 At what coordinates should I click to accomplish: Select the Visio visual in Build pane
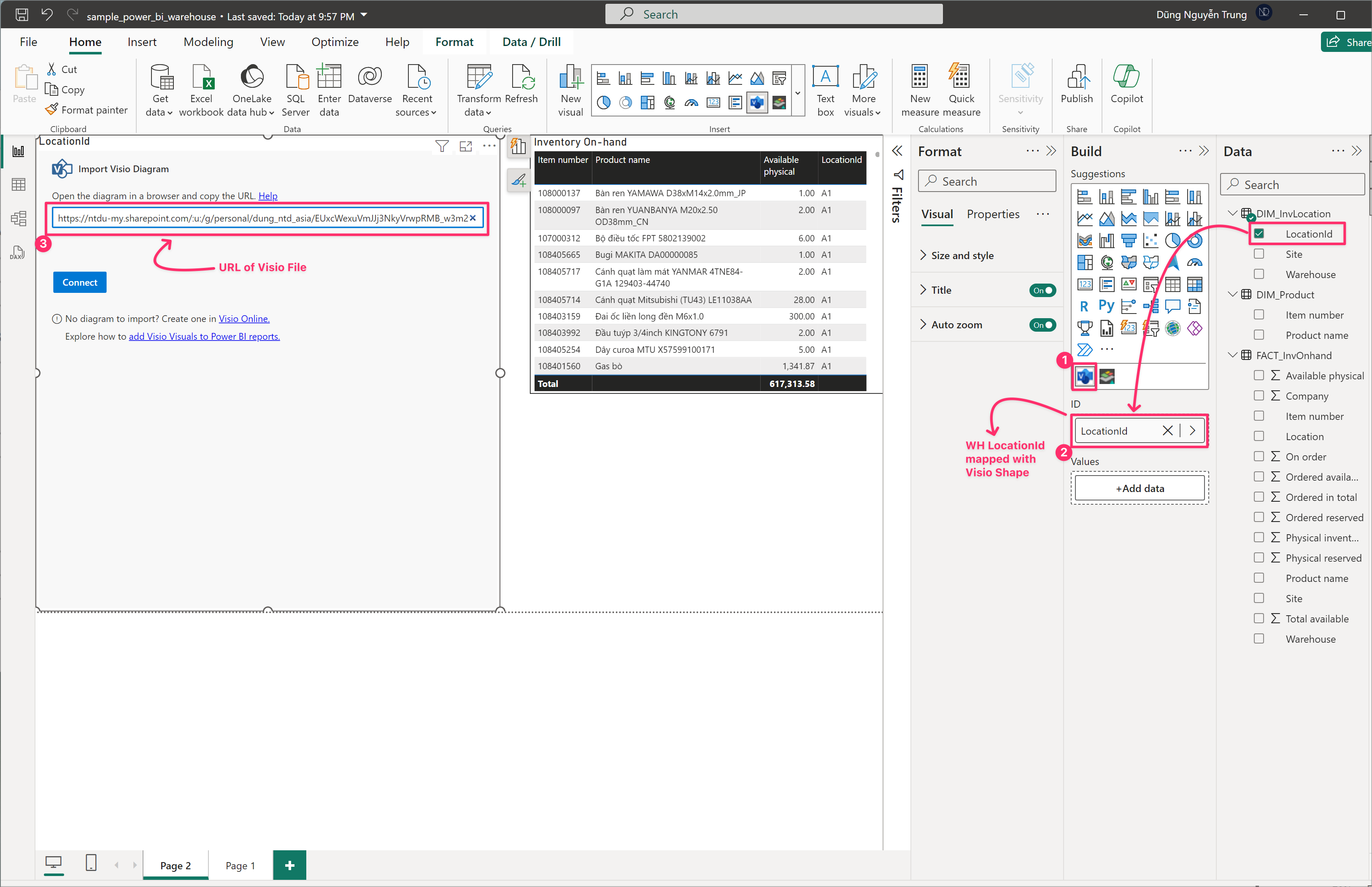[x=1085, y=377]
